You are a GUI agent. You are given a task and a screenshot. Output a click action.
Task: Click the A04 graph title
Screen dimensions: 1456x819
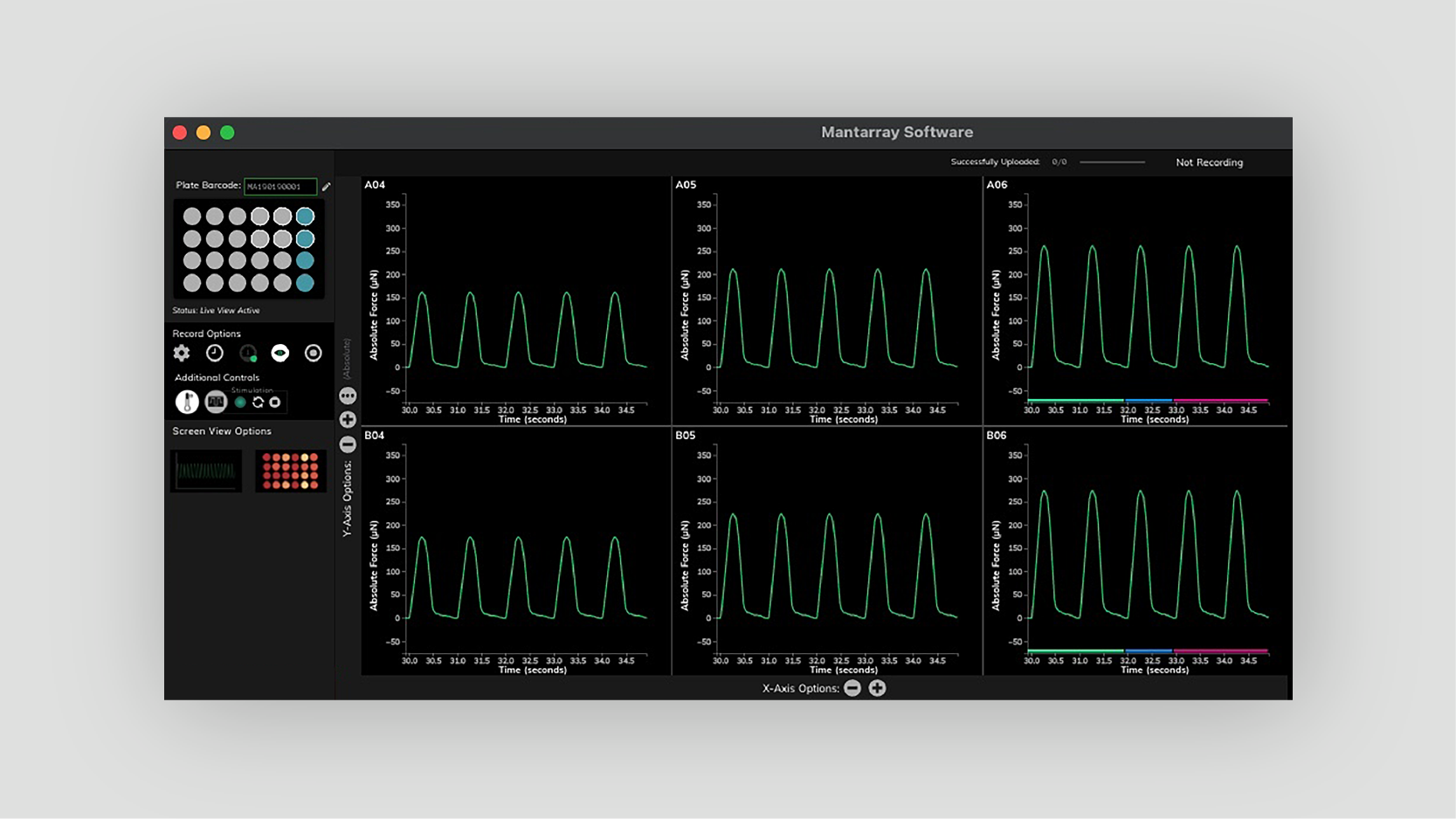375,185
